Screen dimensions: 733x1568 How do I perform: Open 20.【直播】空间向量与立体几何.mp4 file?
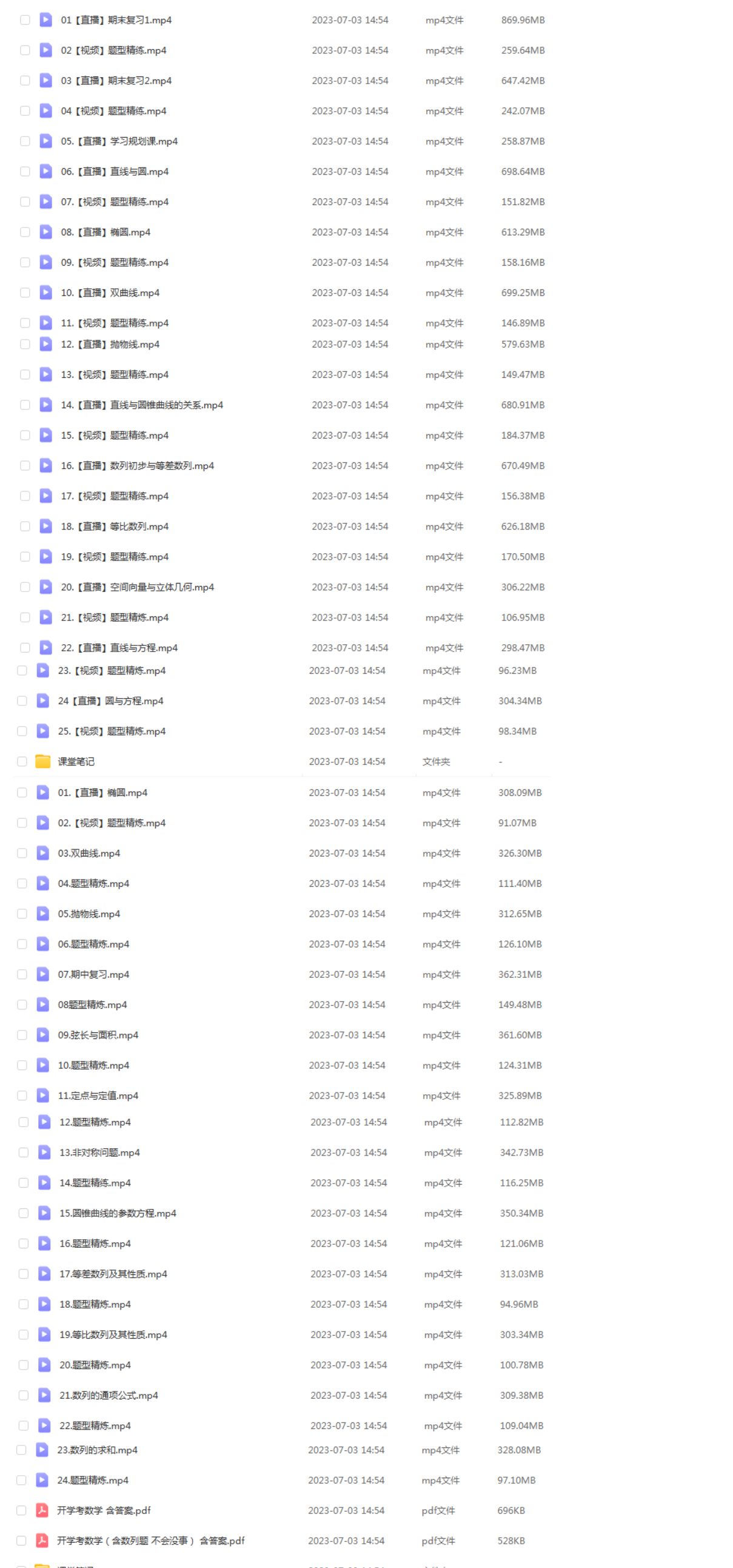click(x=138, y=587)
